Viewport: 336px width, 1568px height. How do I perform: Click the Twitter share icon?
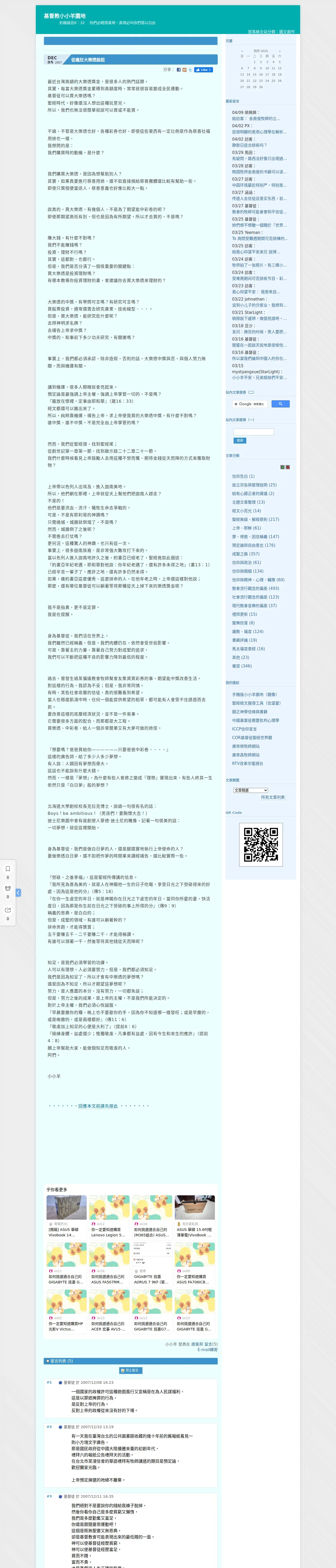pos(190,70)
